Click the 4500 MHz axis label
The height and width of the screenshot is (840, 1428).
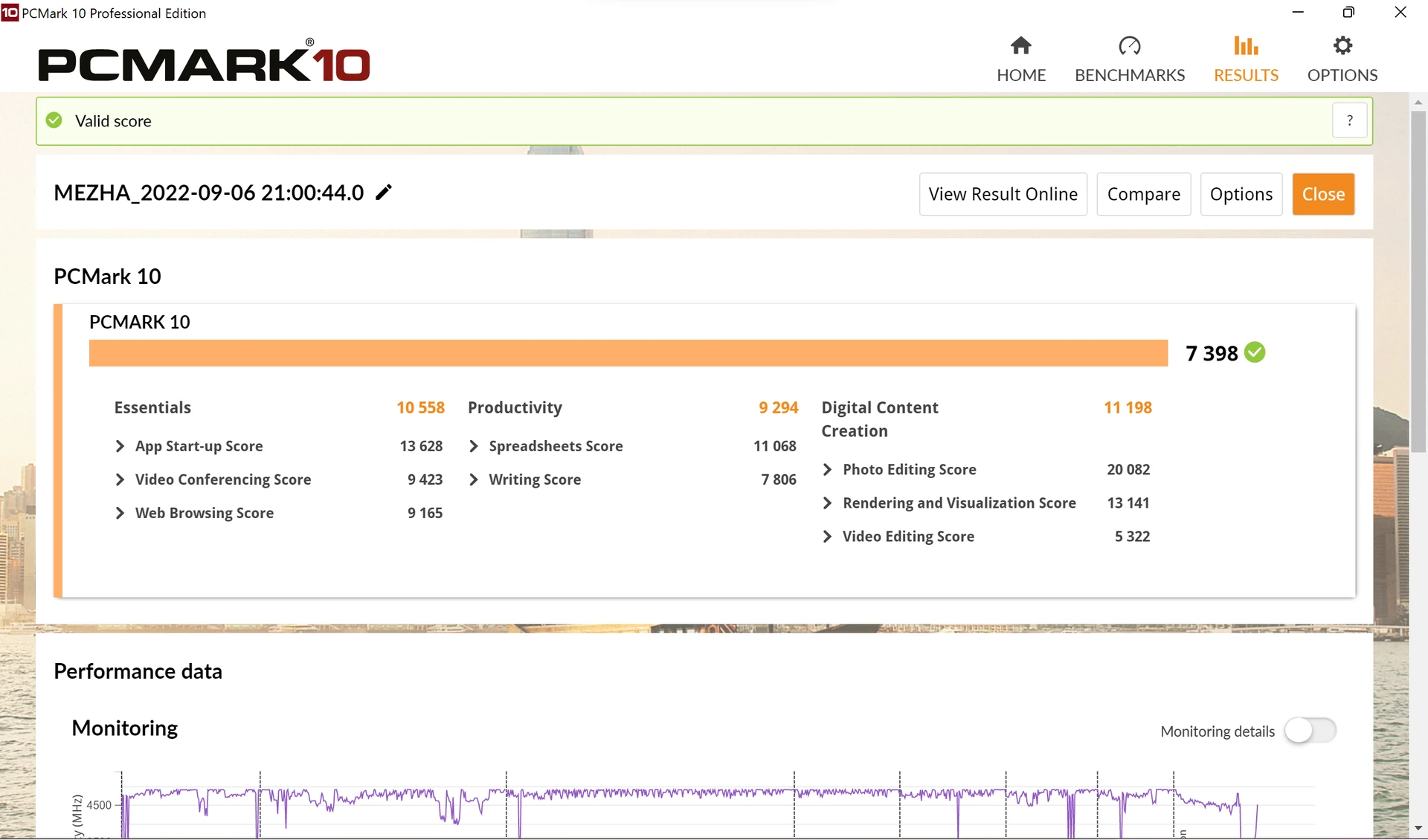99,805
